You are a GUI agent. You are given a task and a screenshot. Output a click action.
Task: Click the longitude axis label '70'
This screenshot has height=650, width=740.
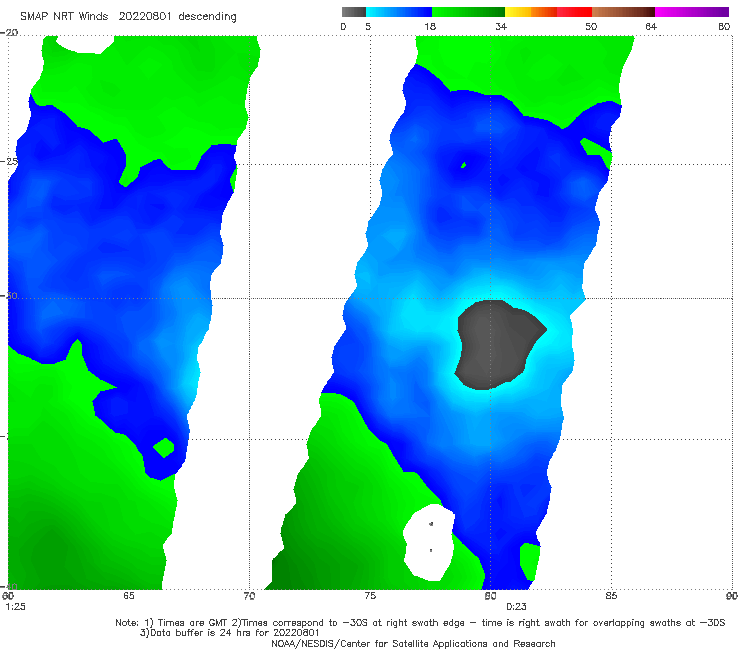point(249,596)
